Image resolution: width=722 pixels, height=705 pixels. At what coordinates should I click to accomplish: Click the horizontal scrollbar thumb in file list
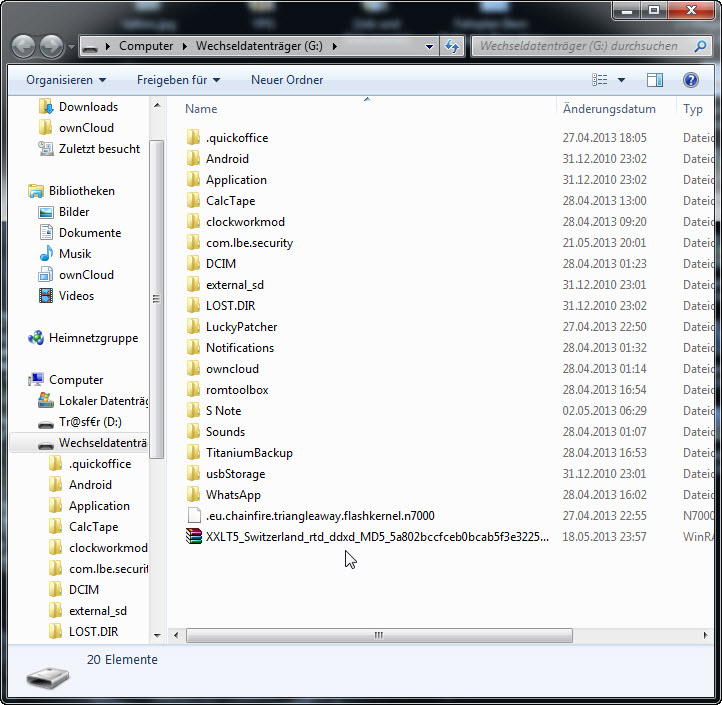tap(379, 635)
